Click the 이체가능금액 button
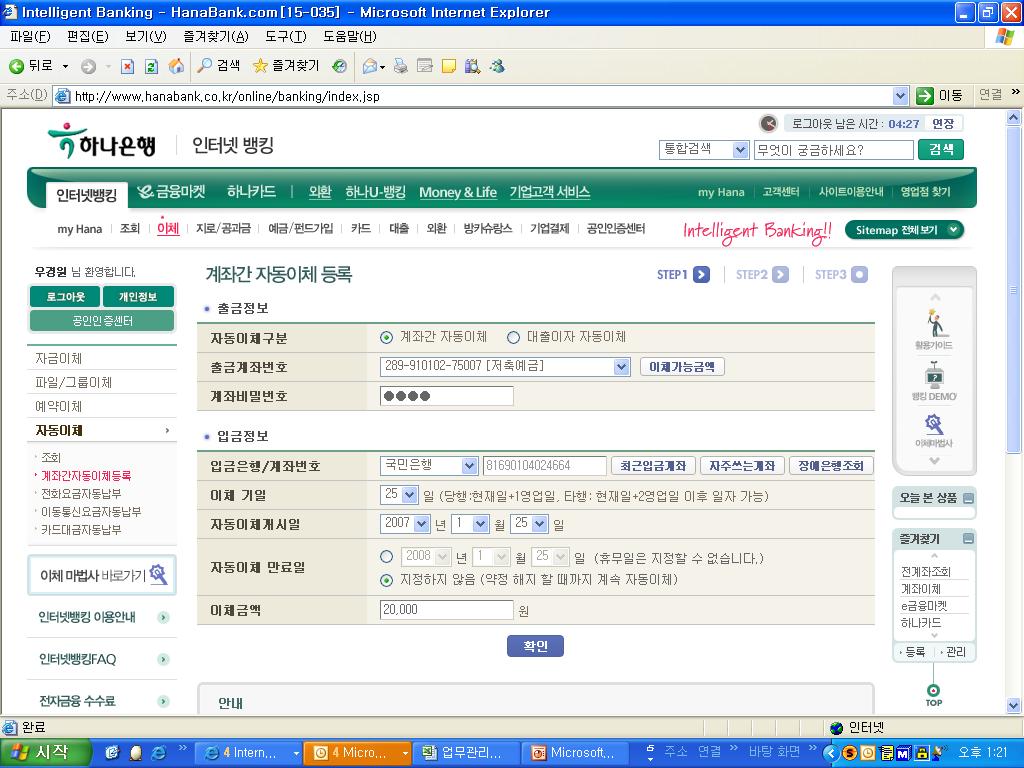Viewport: 1024px width, 768px height. (682, 367)
